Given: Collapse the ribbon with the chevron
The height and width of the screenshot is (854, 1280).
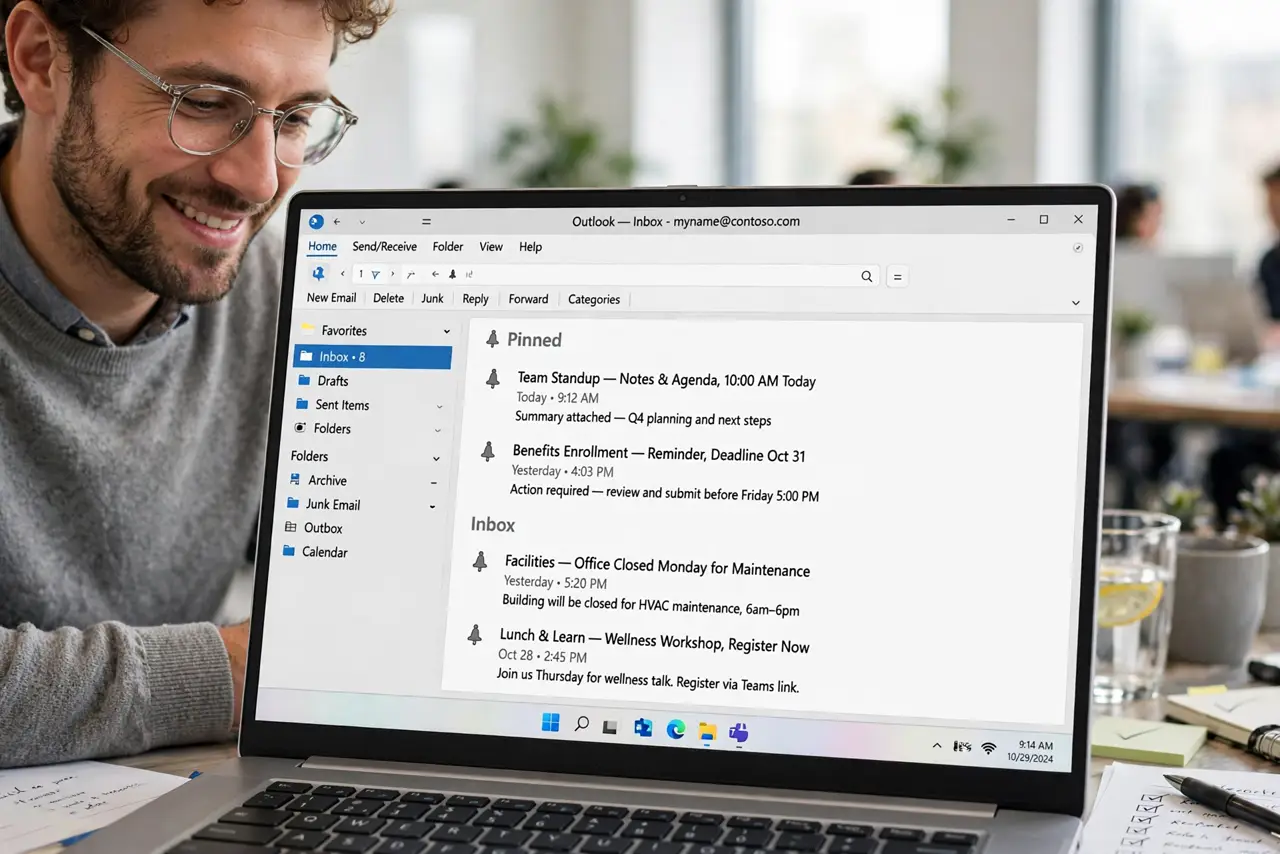Looking at the screenshot, I should (x=1076, y=302).
